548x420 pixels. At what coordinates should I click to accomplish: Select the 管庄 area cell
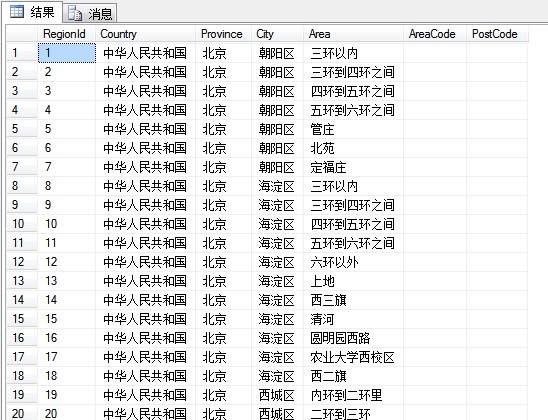tap(353, 129)
